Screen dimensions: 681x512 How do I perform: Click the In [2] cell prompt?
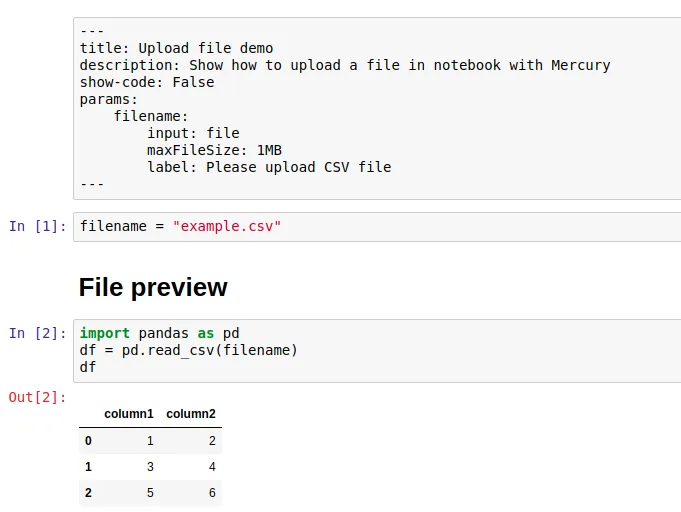[x=37, y=333]
